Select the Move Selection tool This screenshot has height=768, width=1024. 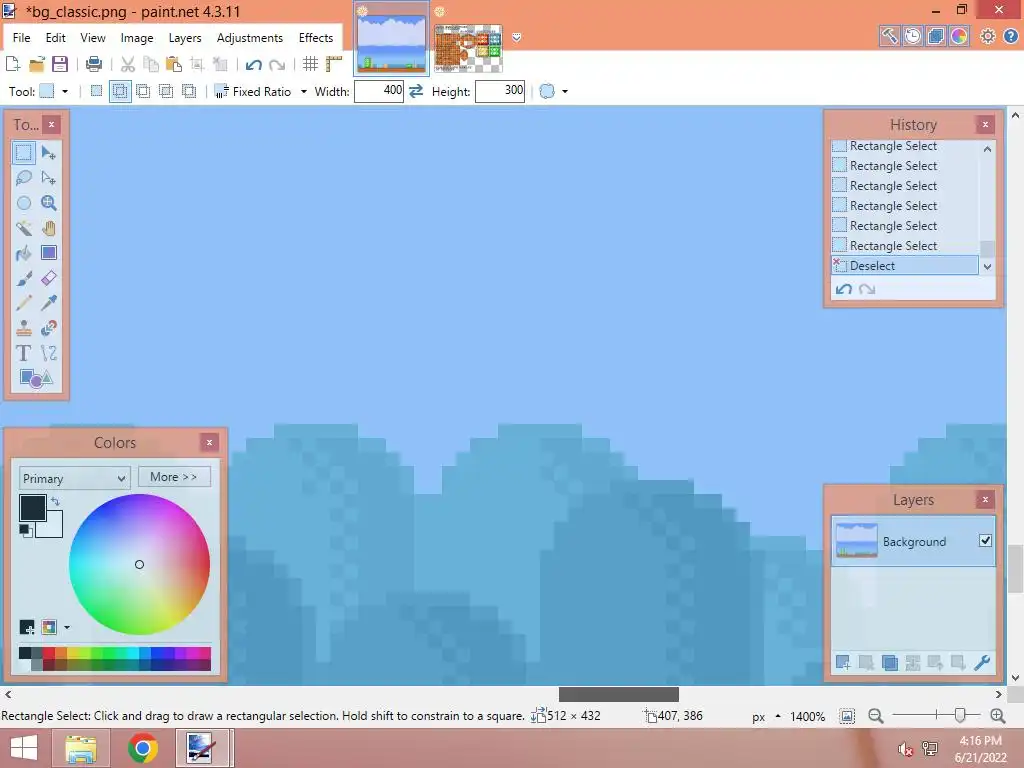(x=48, y=178)
